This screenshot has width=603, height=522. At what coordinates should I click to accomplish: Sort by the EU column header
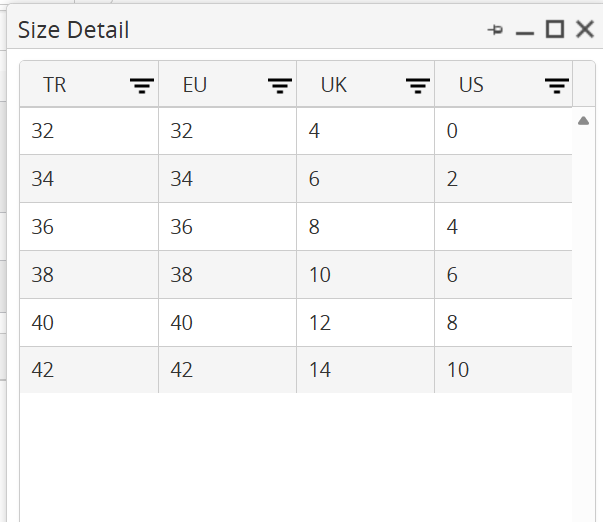click(x=195, y=85)
